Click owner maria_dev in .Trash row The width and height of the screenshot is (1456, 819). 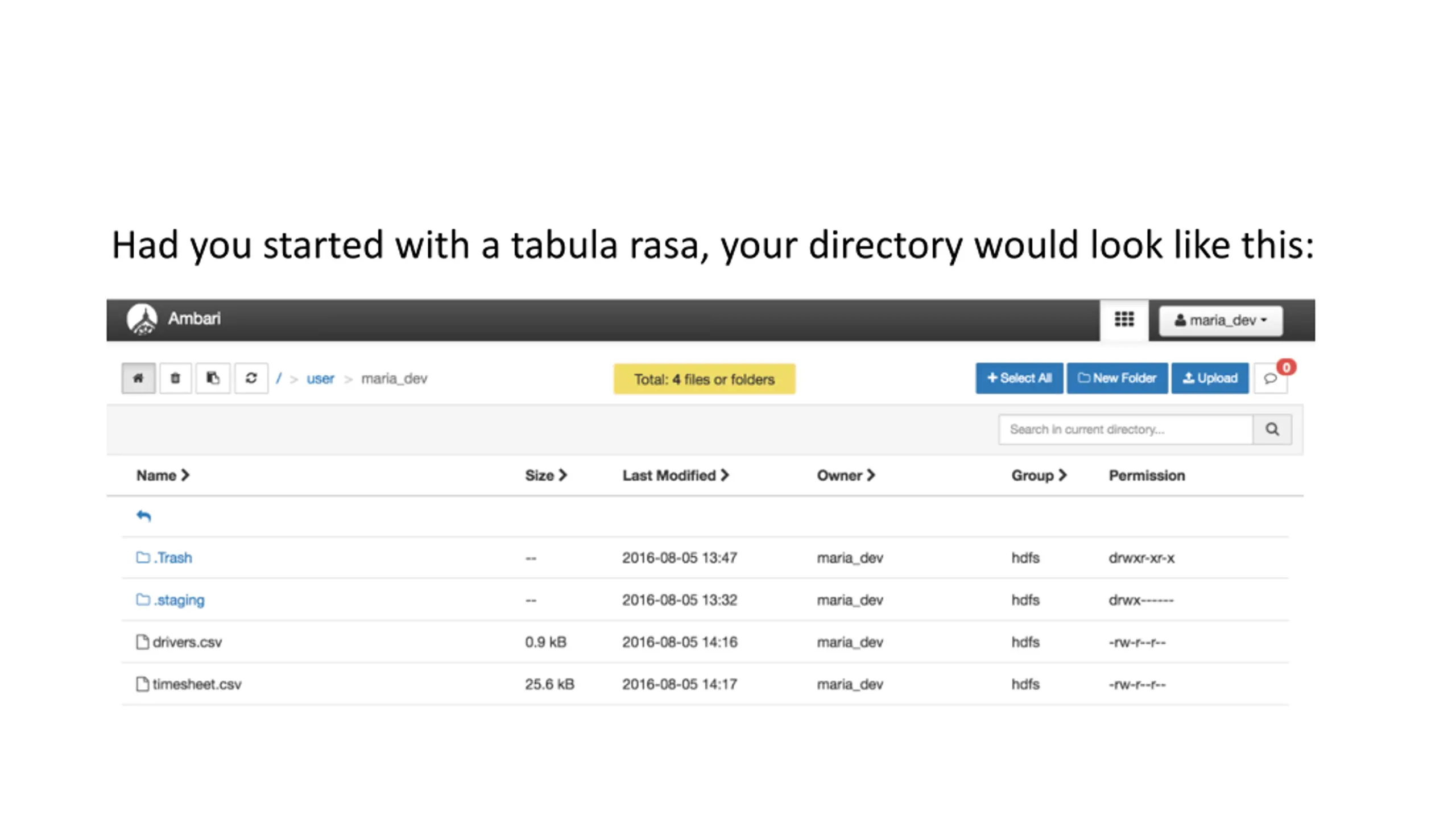[850, 558]
